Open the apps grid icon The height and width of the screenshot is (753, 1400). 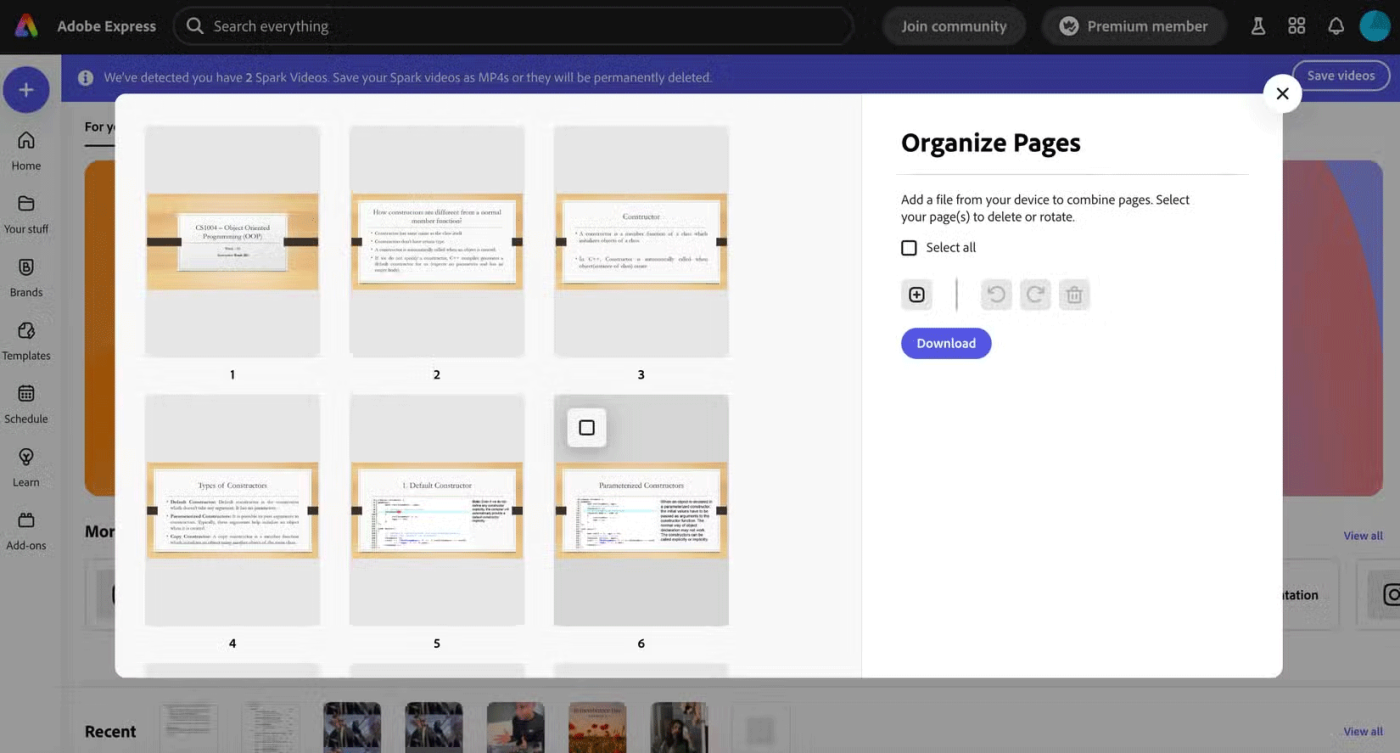coord(1296,27)
